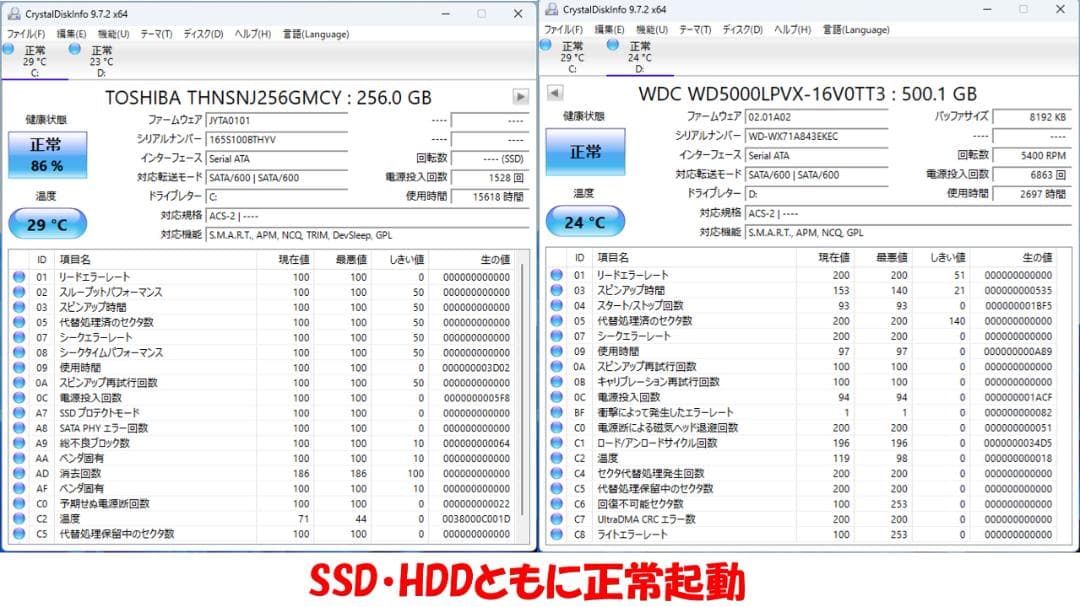Image resolution: width=1080 pixels, height=607 pixels.
Task: Click the 正常 86 % health status button
Action: [x=48, y=154]
